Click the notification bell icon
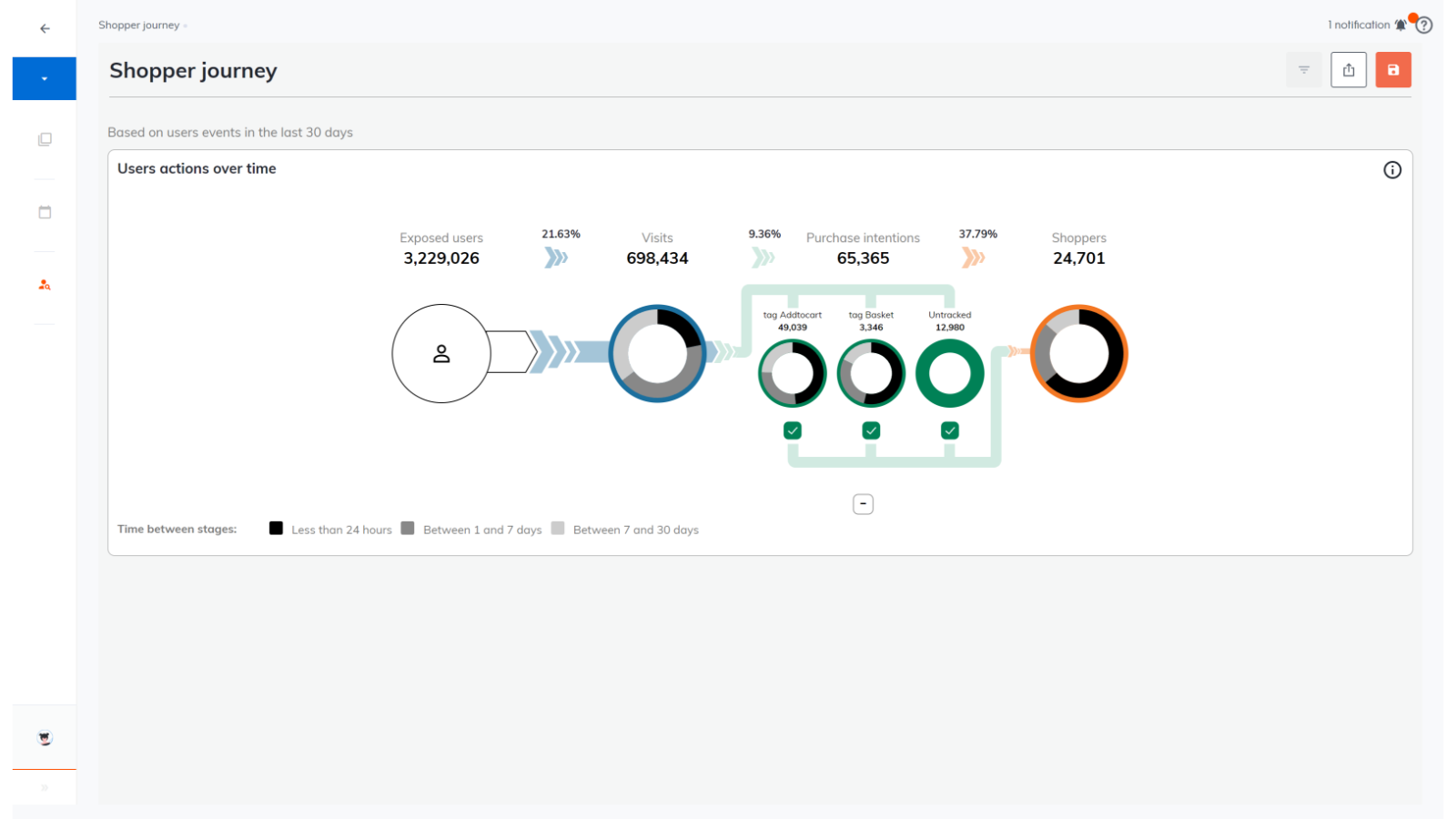 coord(1400,25)
